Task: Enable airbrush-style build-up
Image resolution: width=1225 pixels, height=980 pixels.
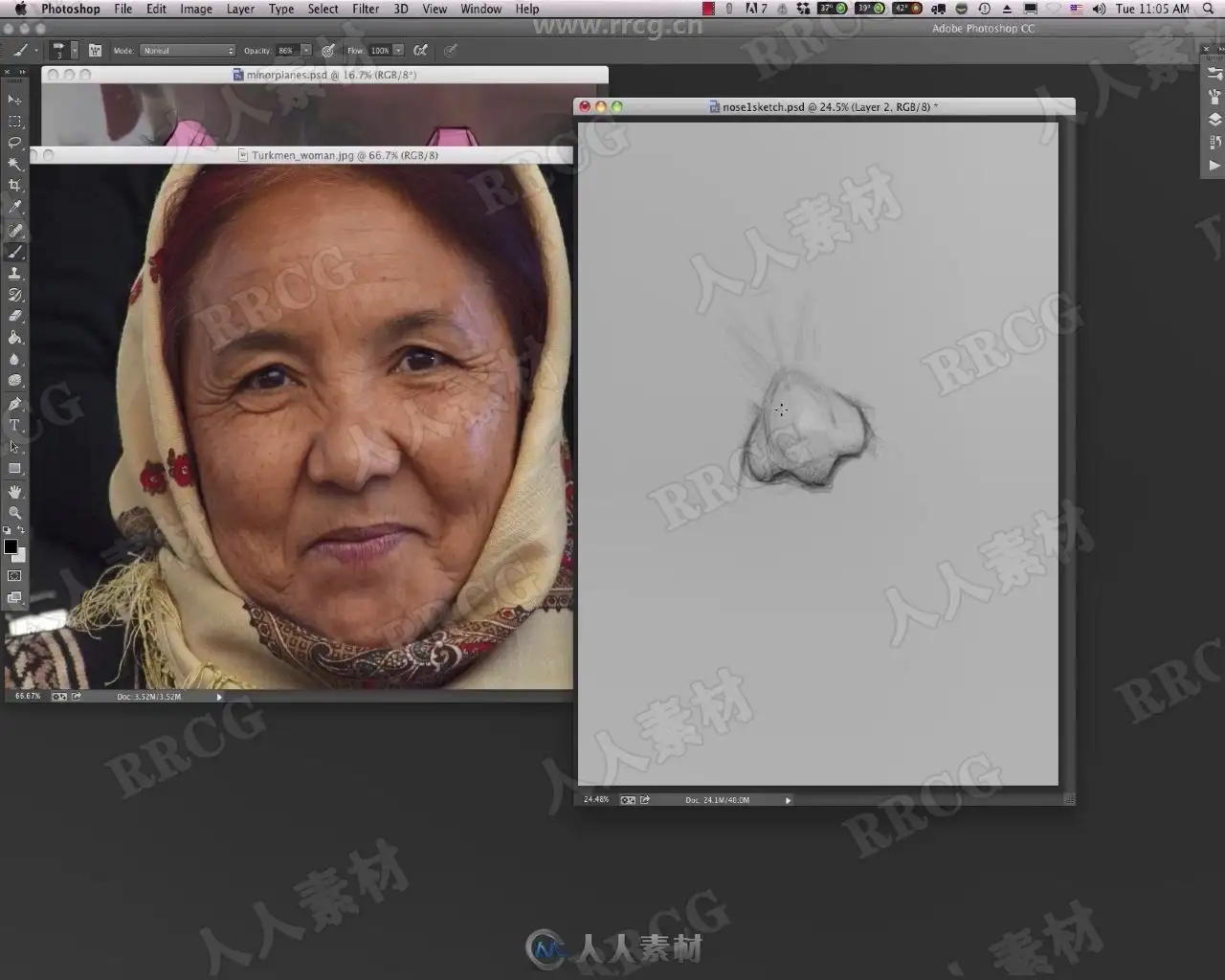Action: click(x=420, y=51)
